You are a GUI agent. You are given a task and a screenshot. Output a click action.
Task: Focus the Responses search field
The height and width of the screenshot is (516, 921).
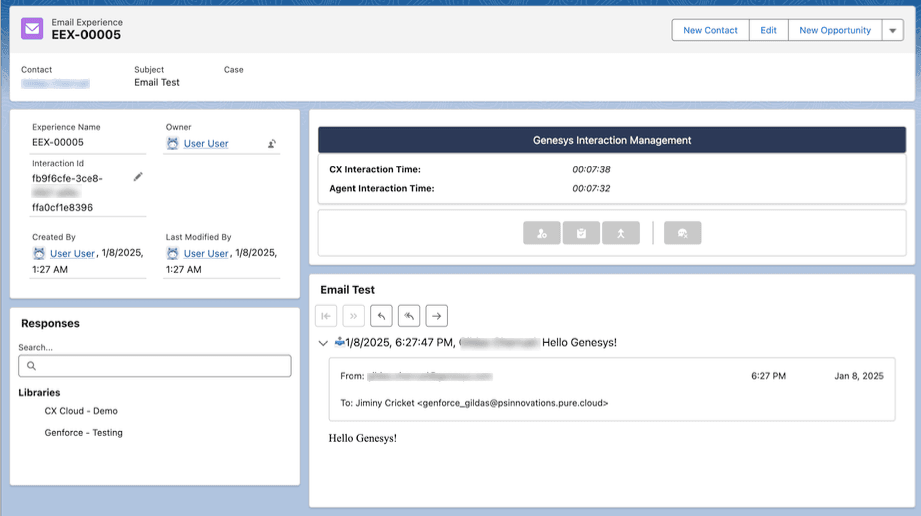(155, 366)
